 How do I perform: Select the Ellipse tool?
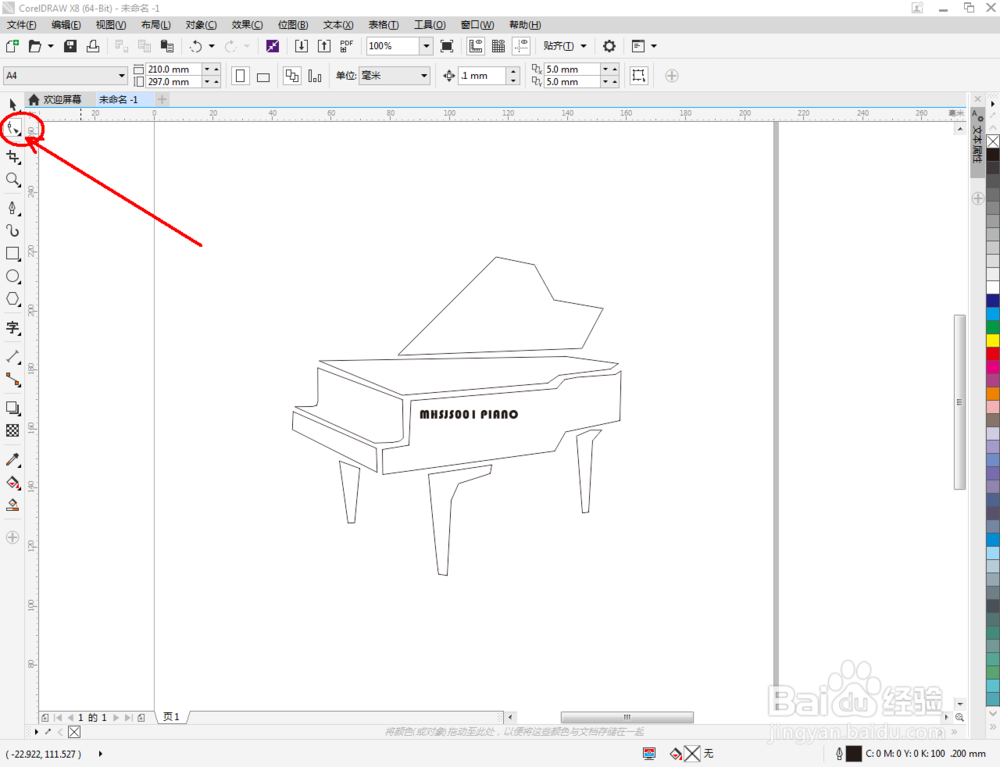point(13,277)
